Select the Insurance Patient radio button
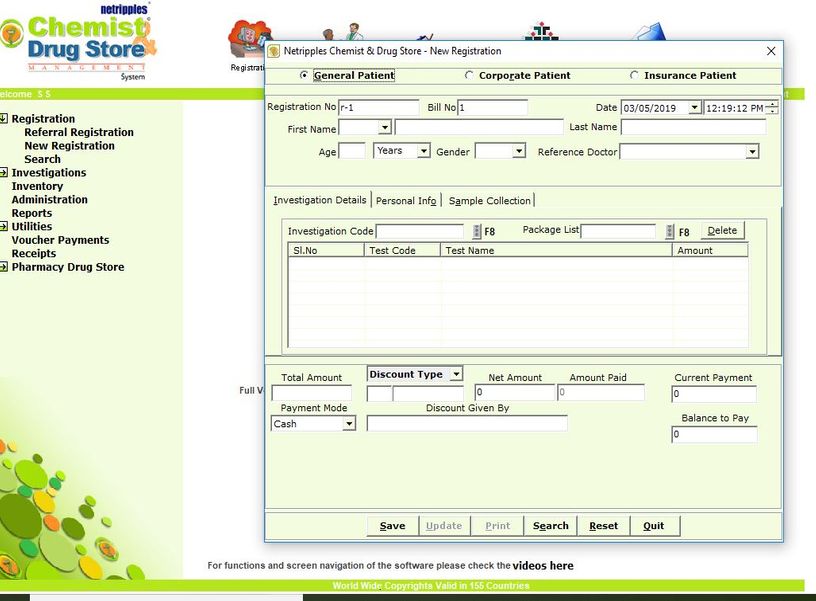The image size is (816, 601). coord(634,75)
